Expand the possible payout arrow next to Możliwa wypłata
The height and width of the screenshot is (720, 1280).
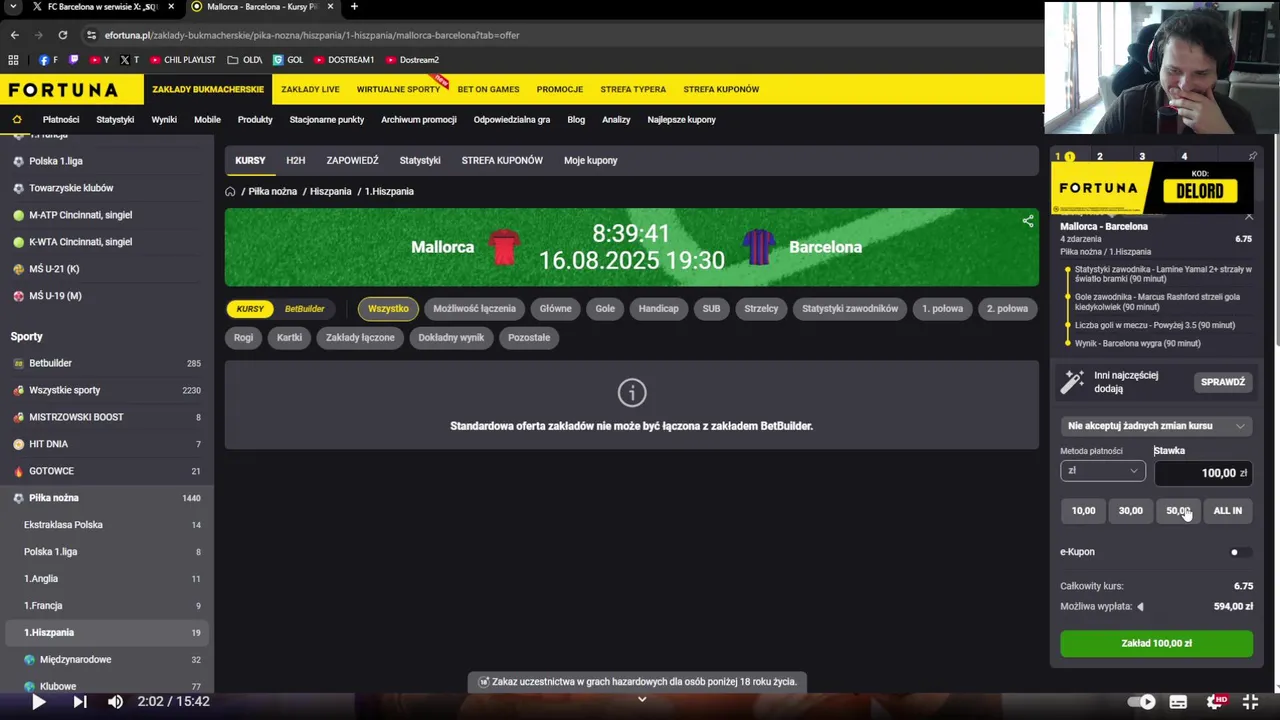1140,606
